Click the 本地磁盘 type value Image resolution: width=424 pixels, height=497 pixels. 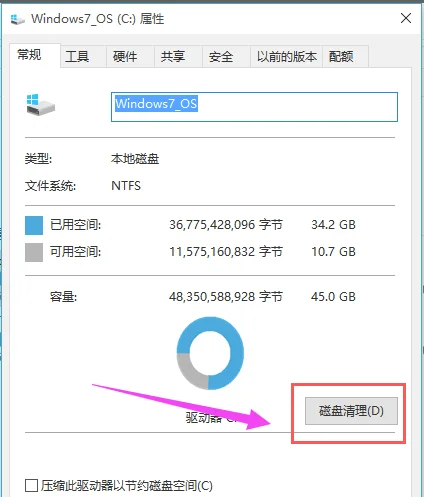(x=135, y=159)
